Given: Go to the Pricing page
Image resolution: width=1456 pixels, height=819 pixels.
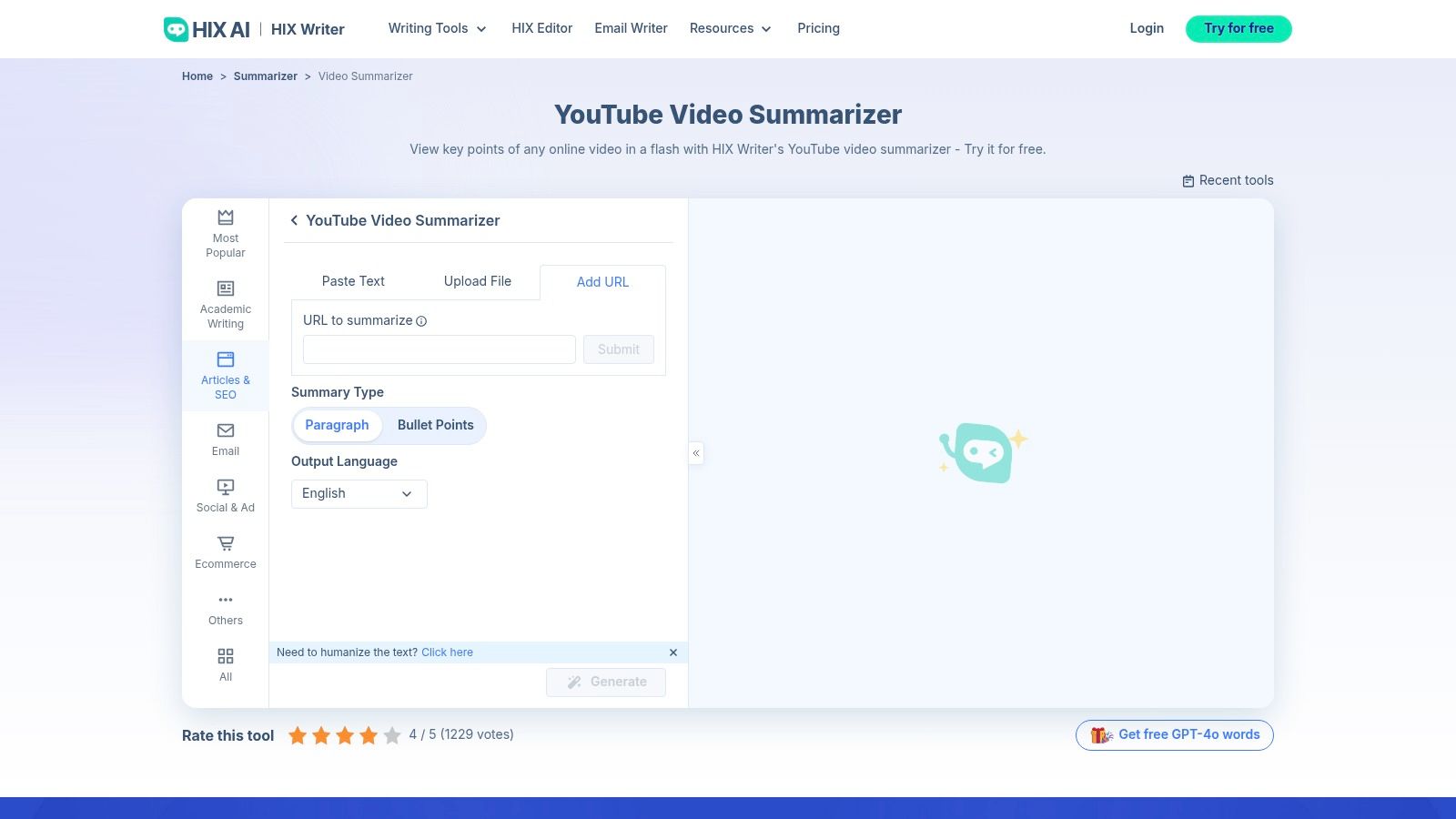Looking at the screenshot, I should point(819,28).
